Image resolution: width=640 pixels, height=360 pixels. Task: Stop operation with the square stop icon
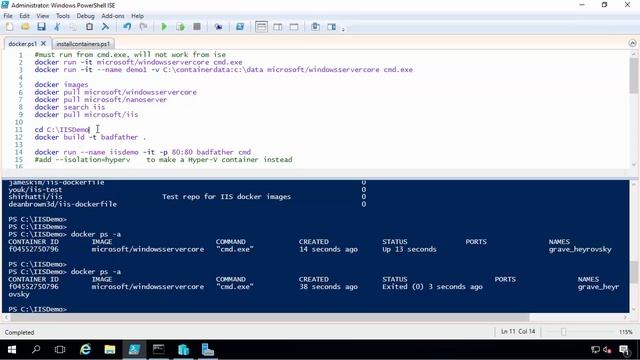(197, 27)
